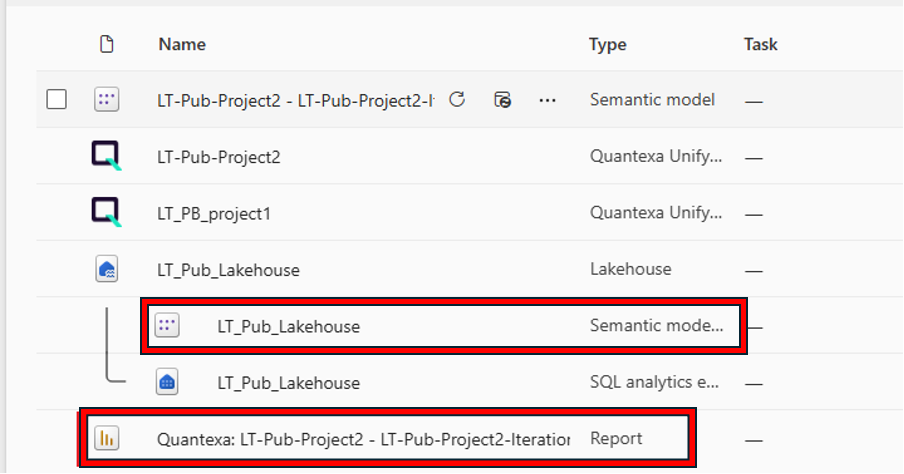This screenshot has height=474, width=904.
Task: Open the LT_Pub_Lakehouse SQL analytics endpoint
Action: pos(288,382)
